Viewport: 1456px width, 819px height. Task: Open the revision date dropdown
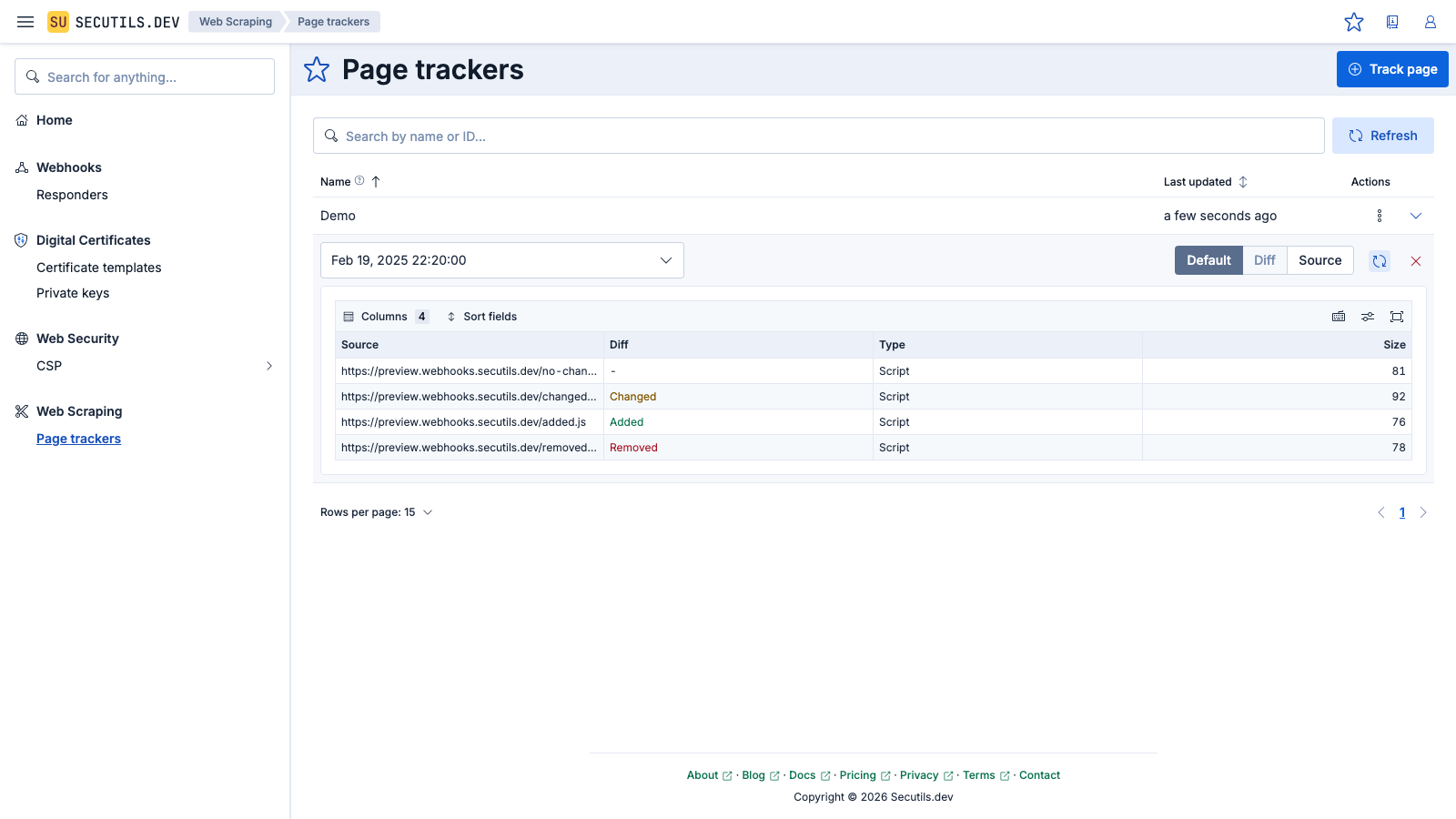(x=501, y=260)
